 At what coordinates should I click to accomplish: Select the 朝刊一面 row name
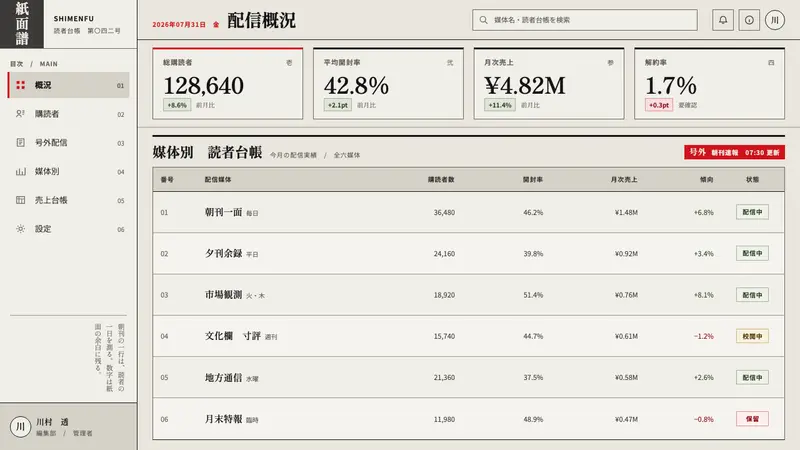(223, 212)
